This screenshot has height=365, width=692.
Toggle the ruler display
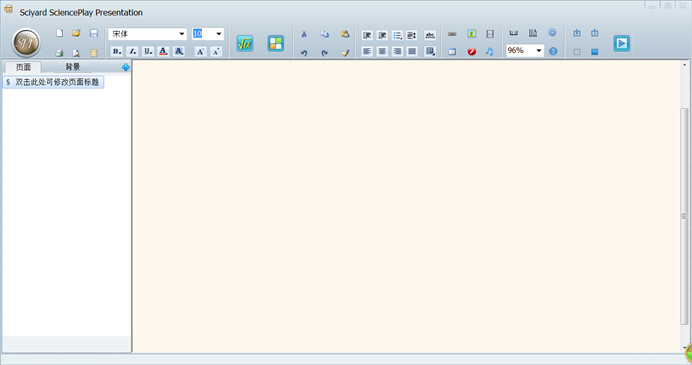[x=514, y=33]
